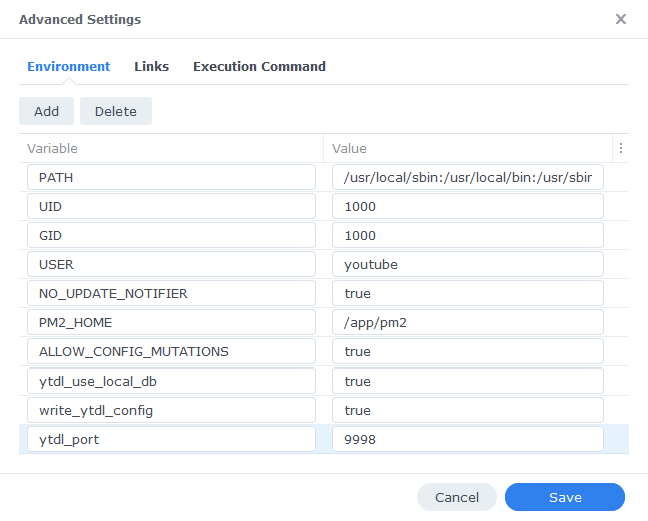Edit the write_ytdl_config value field

point(468,410)
